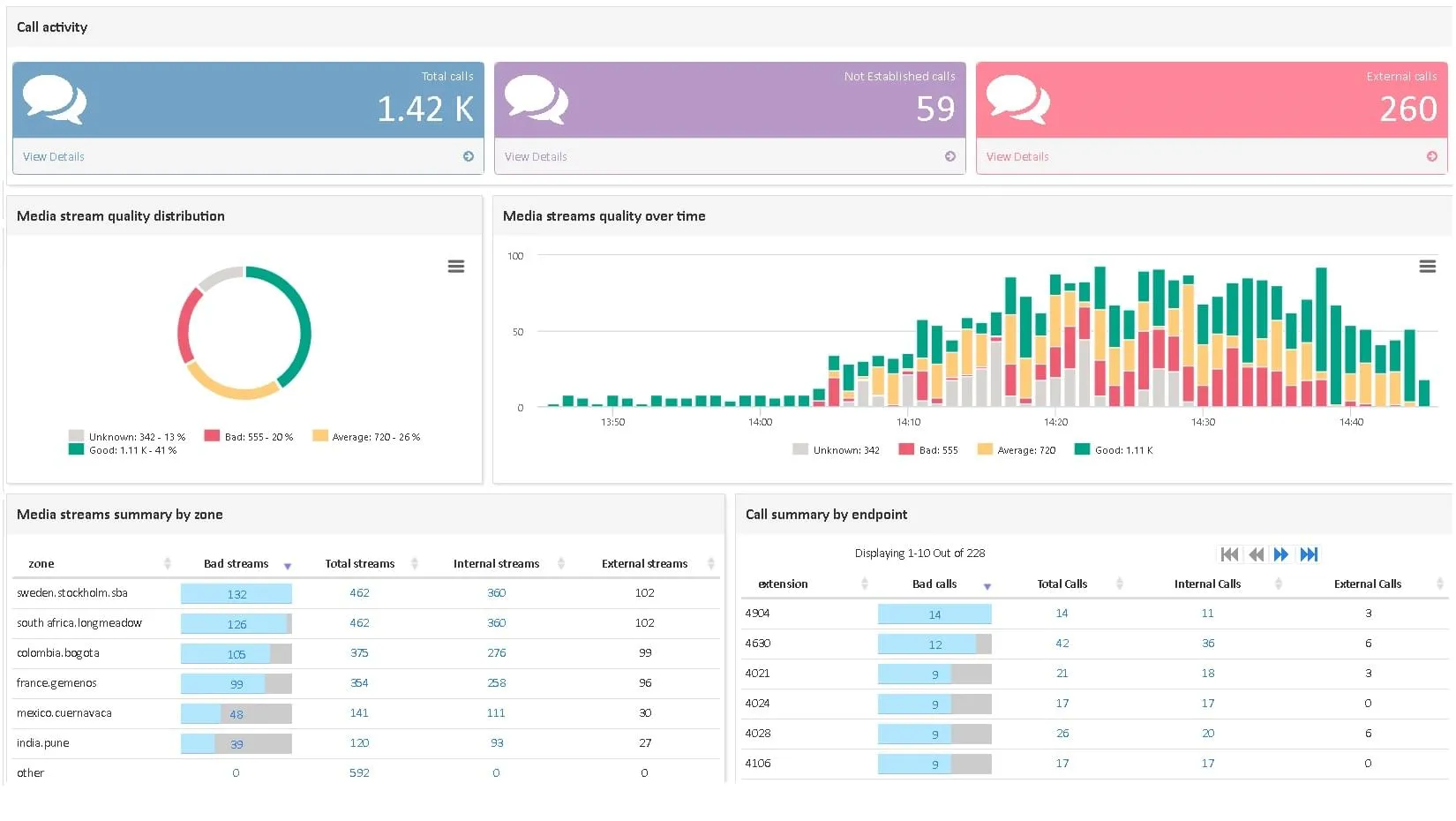Click the speech bubble icon on Total calls card
The width and height of the screenshot is (1456, 821).
tap(55, 99)
